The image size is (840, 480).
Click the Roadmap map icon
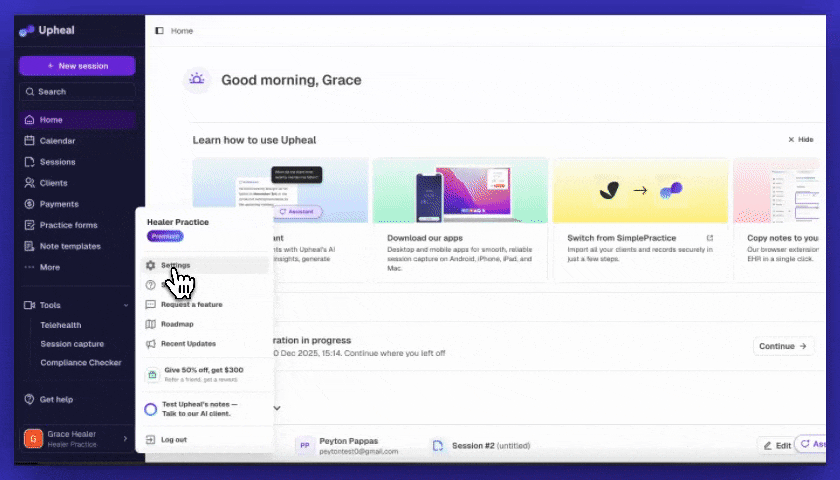(151, 324)
